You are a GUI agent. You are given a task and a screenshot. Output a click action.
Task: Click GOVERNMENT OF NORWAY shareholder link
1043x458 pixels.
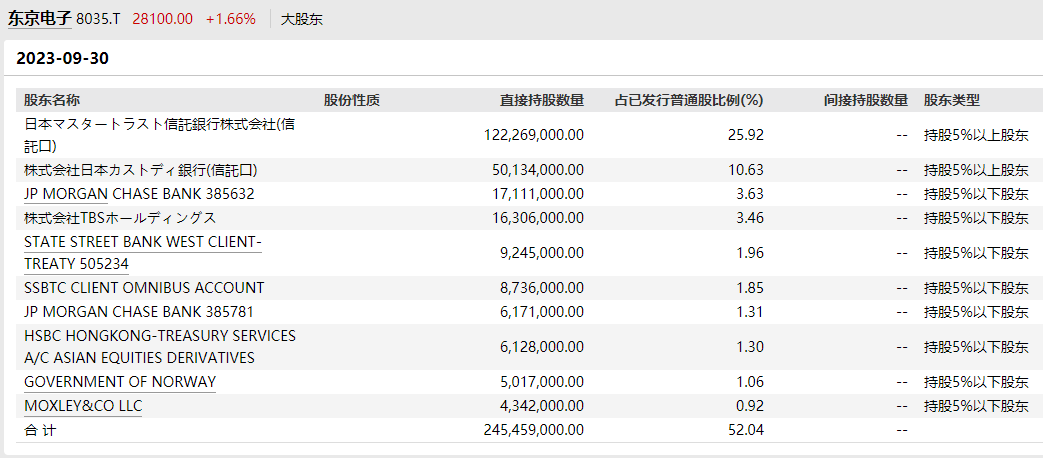tap(120, 382)
